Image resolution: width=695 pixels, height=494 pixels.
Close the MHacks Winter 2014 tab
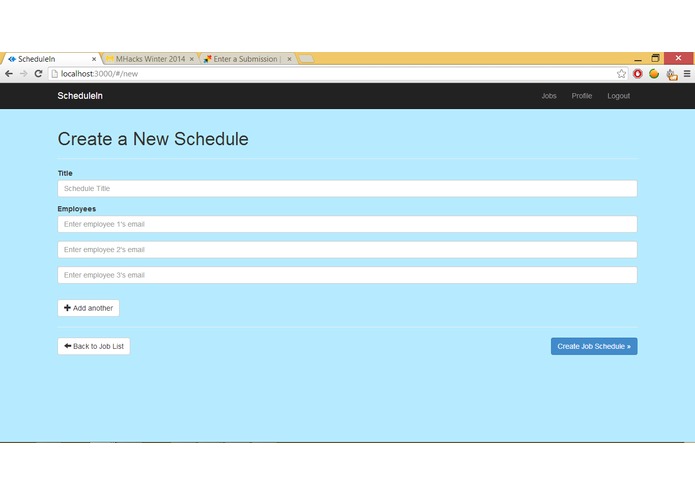(191, 59)
